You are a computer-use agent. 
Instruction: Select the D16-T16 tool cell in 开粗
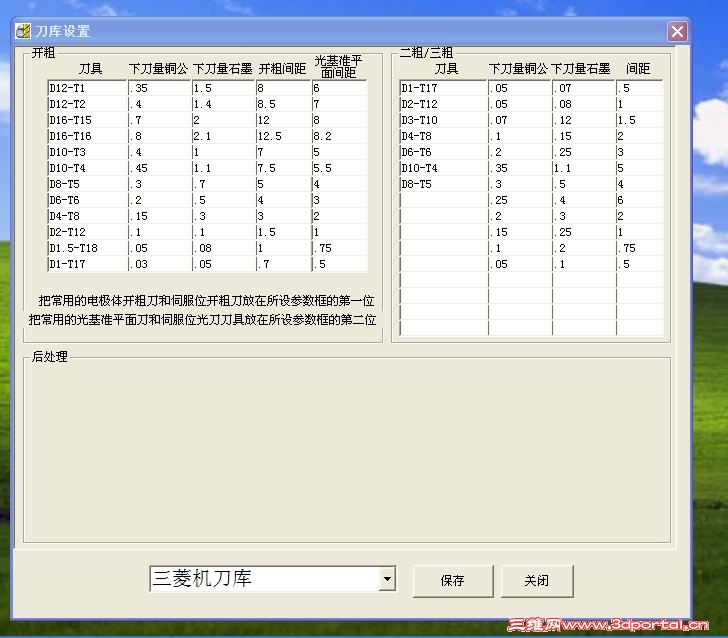87,136
